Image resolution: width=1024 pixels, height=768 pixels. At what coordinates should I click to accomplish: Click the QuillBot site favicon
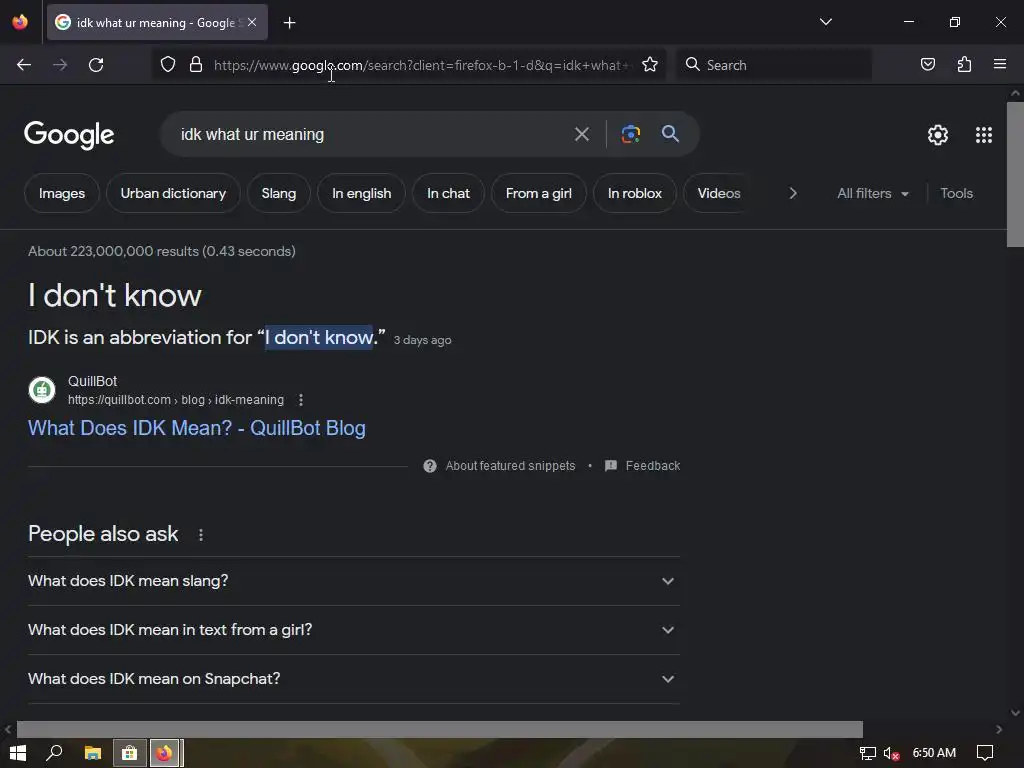(42, 391)
